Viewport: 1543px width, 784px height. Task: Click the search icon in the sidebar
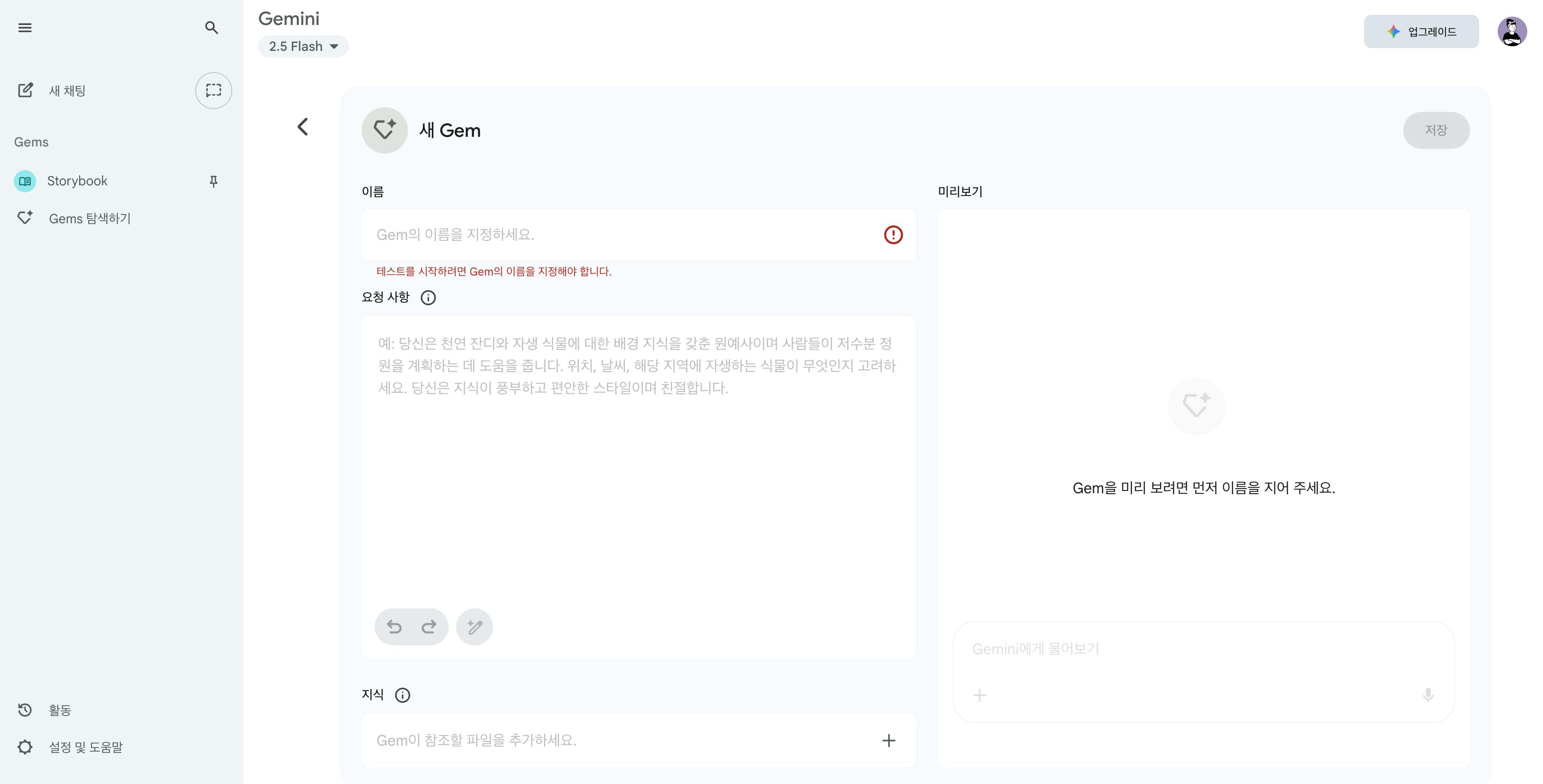tap(212, 28)
